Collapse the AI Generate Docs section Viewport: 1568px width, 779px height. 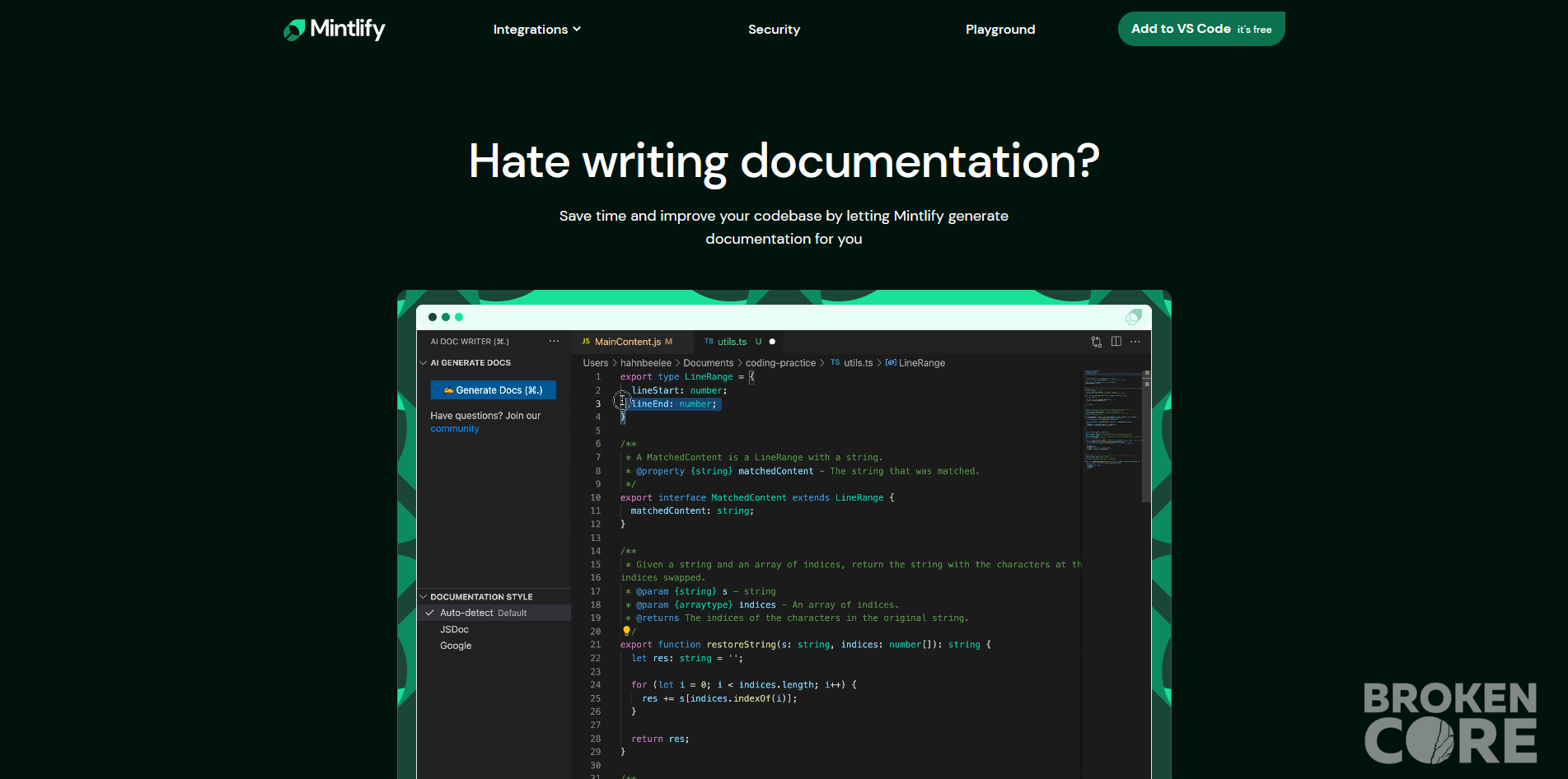pyautogui.click(x=424, y=363)
